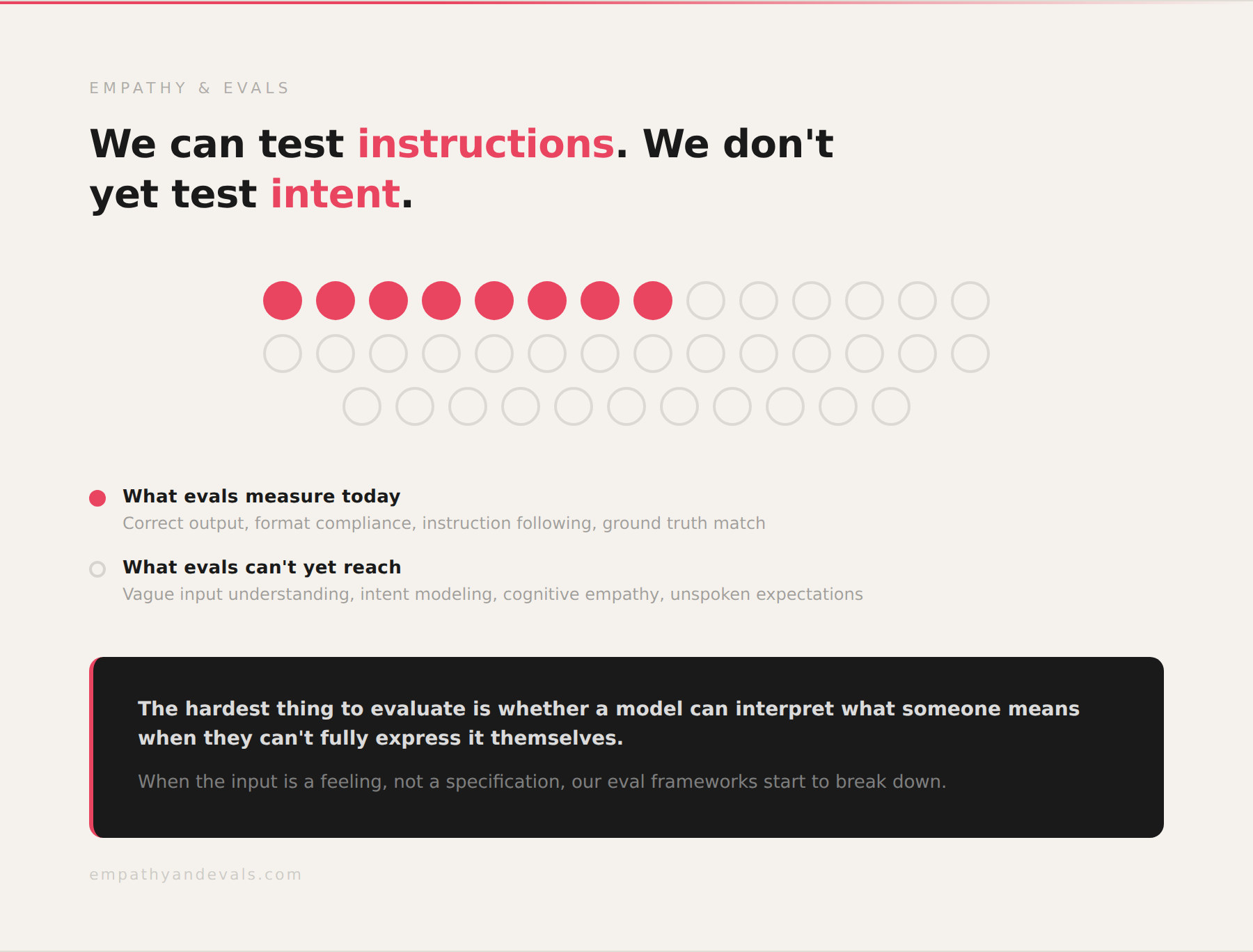Image resolution: width=1253 pixels, height=952 pixels.
Task: Click the first empty circle in the top row
Action: coord(706,301)
